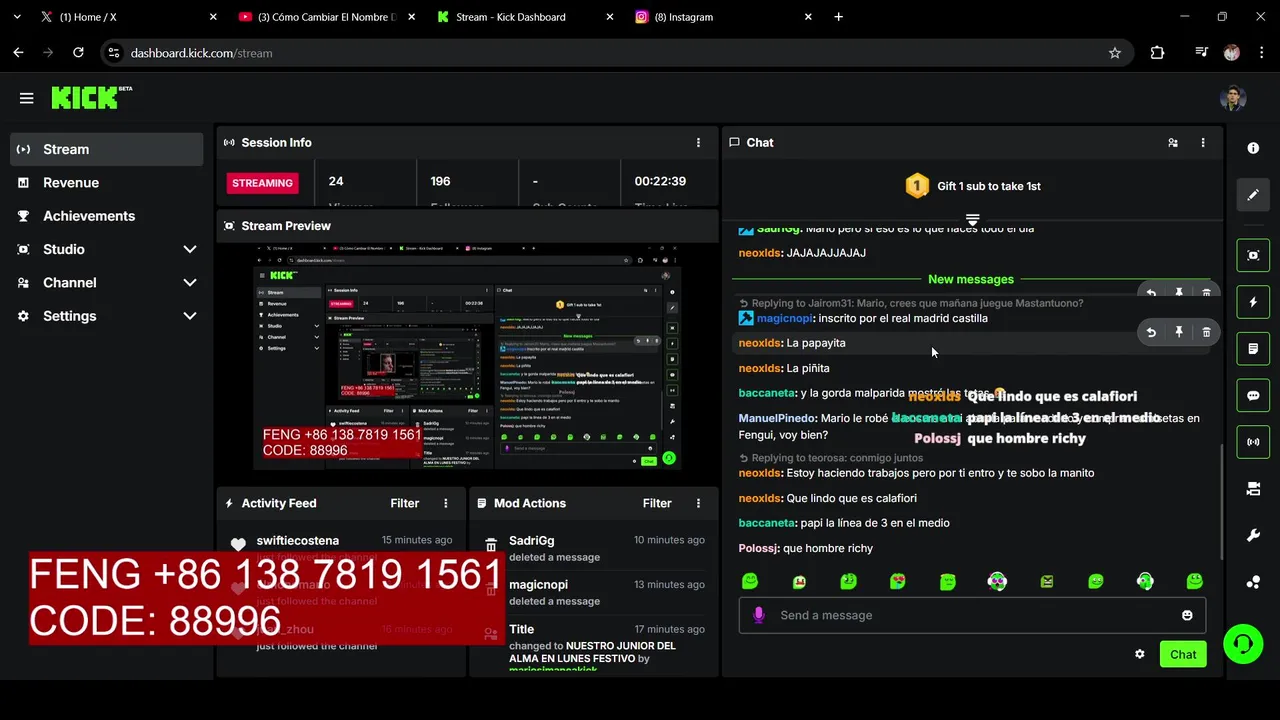The width and height of the screenshot is (1280, 720).
Task: Click the three-circles icon in the right sidebar
Action: pyautogui.click(x=1253, y=582)
